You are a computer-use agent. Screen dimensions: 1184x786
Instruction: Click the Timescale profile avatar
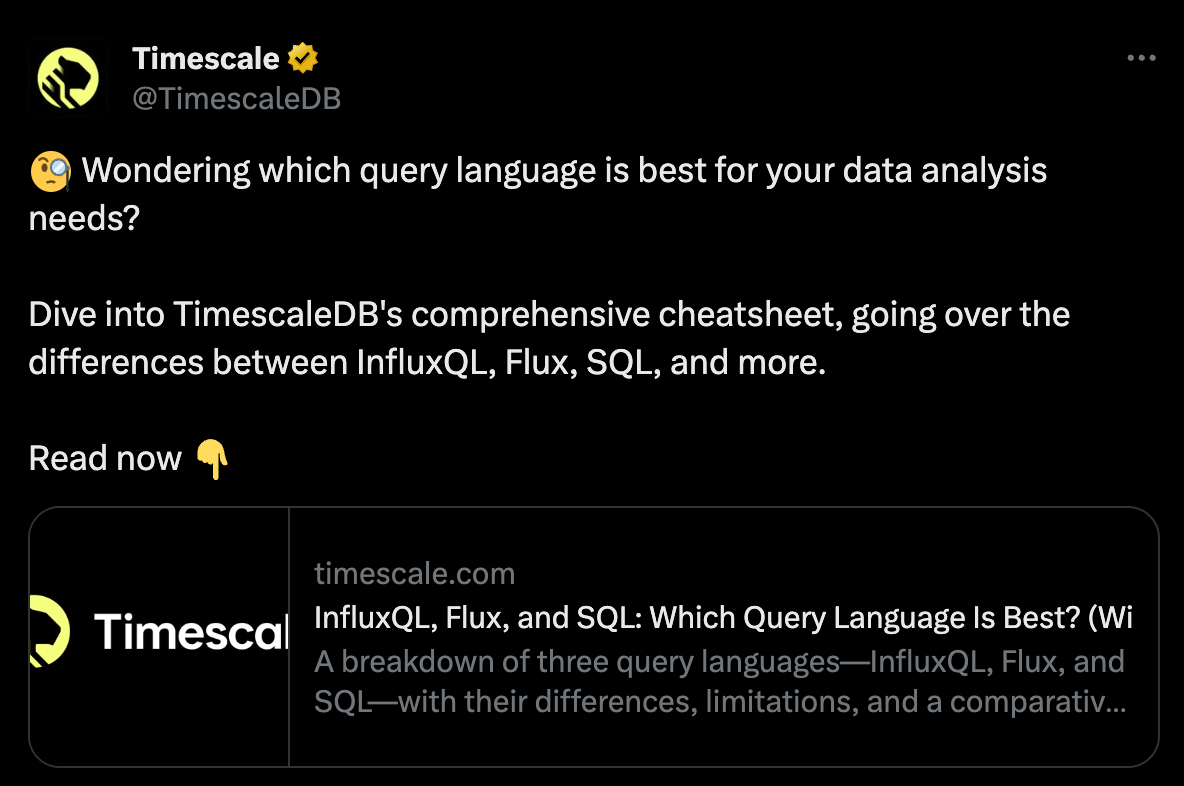click(68, 79)
